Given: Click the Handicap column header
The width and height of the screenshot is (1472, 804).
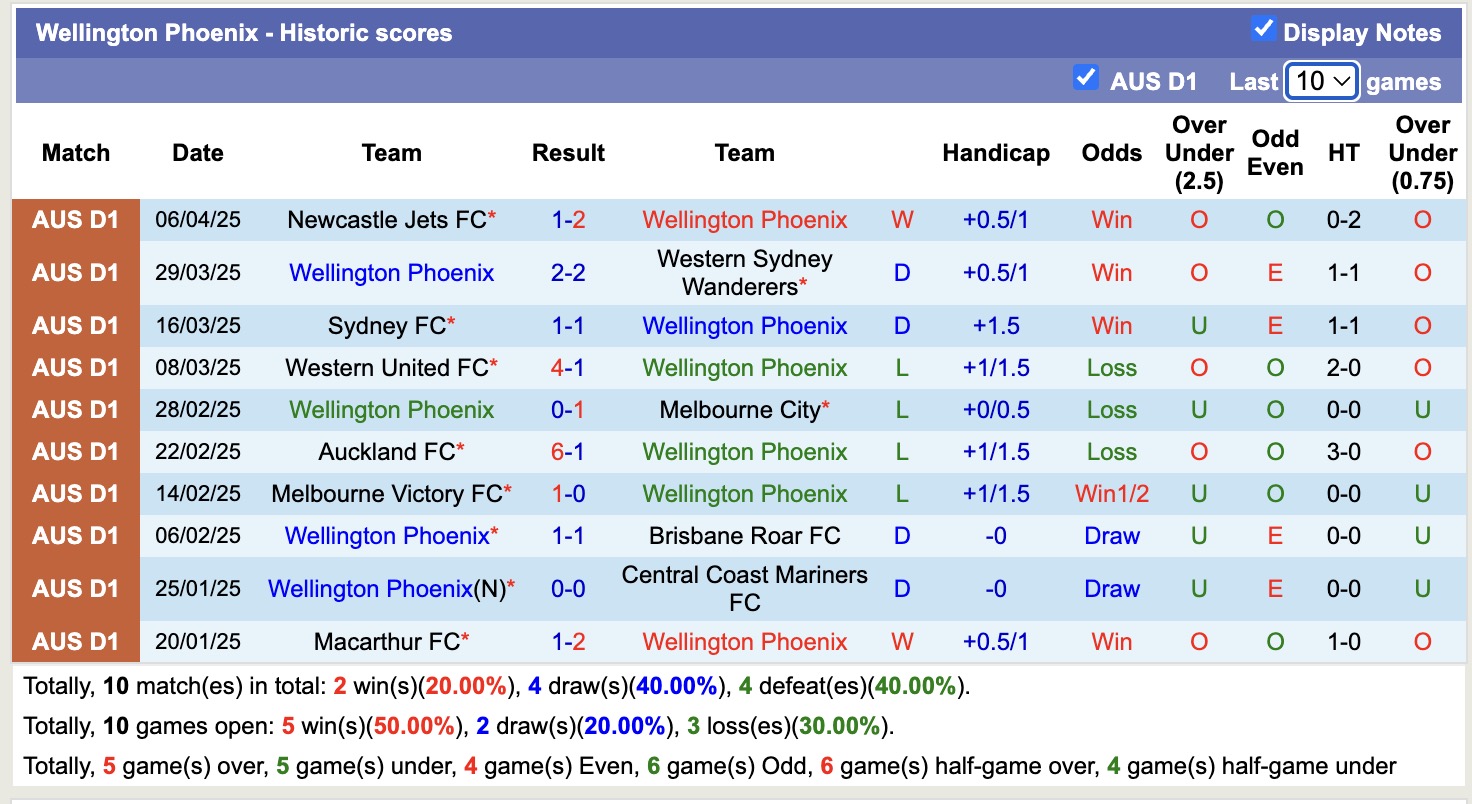Looking at the screenshot, I should pos(996,152).
